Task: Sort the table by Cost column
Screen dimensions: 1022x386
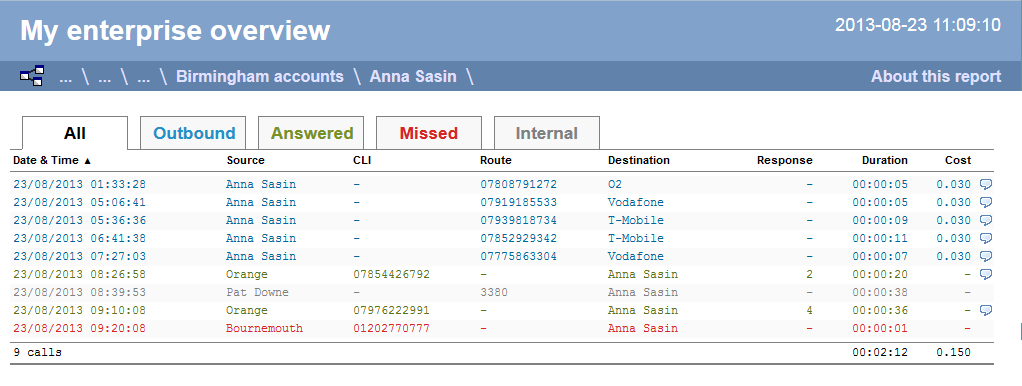Action: point(958,160)
